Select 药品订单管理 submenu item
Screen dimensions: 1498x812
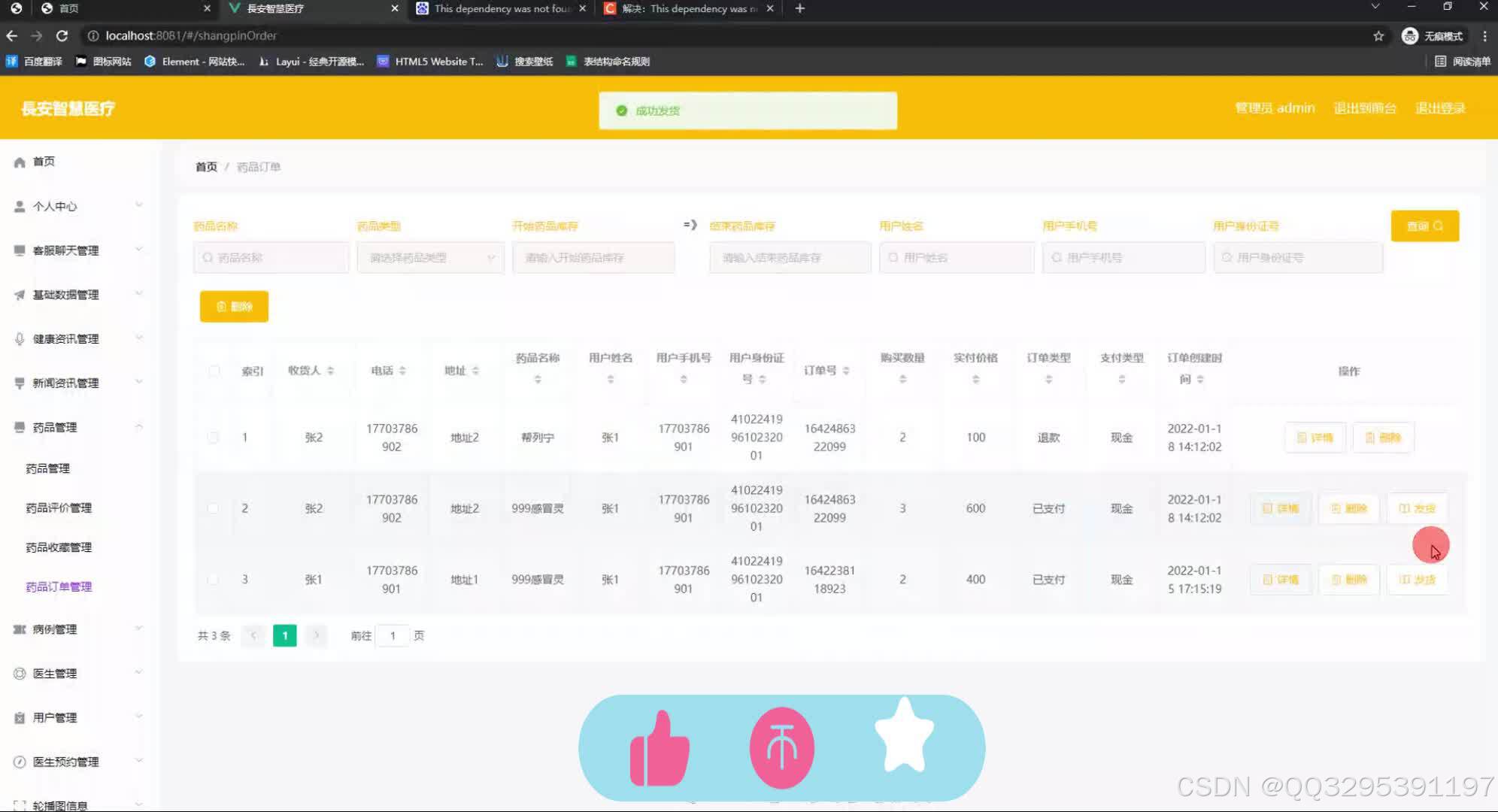(59, 587)
